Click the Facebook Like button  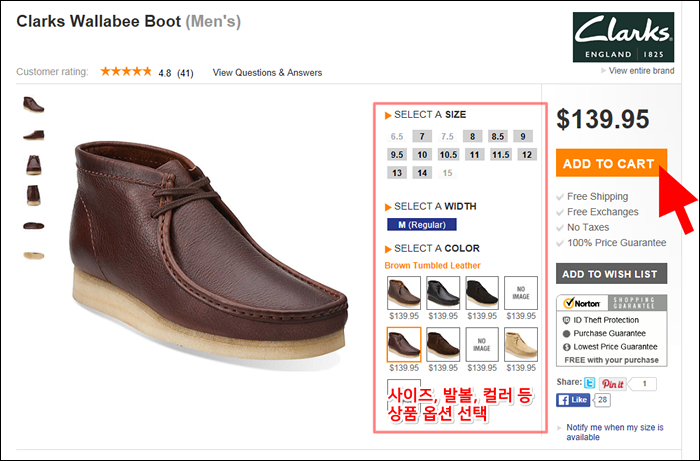[573, 400]
